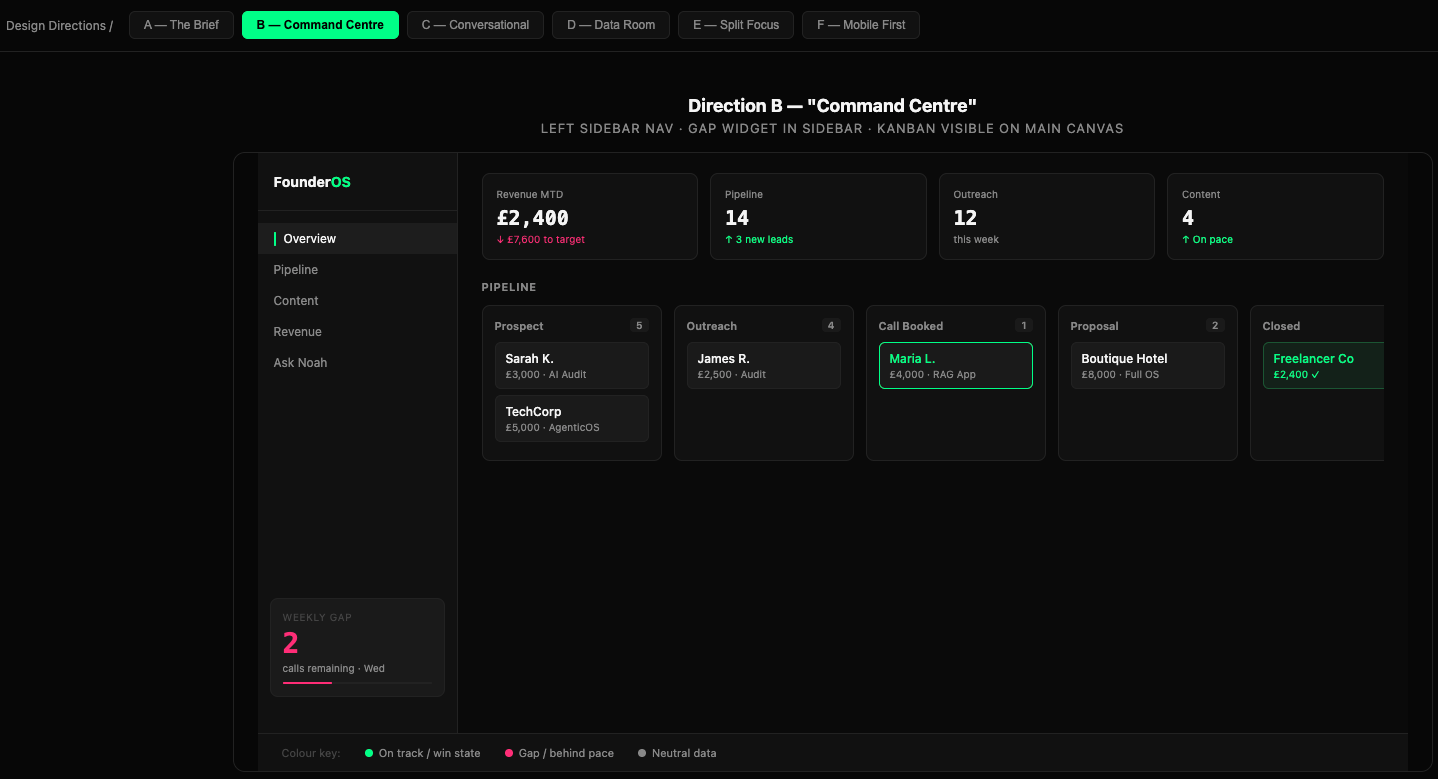Open the Maria L. RAG App card

pyautogui.click(x=956, y=365)
